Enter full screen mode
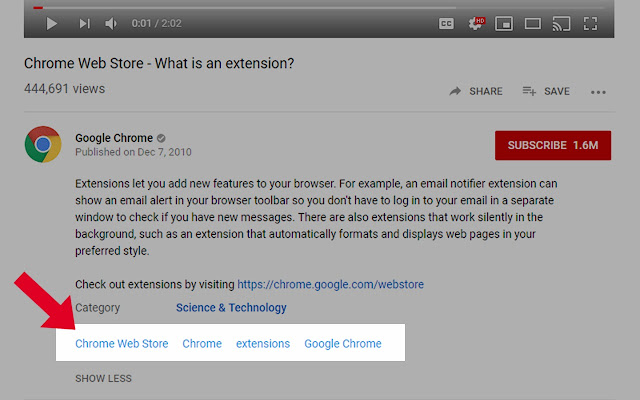 (590, 24)
